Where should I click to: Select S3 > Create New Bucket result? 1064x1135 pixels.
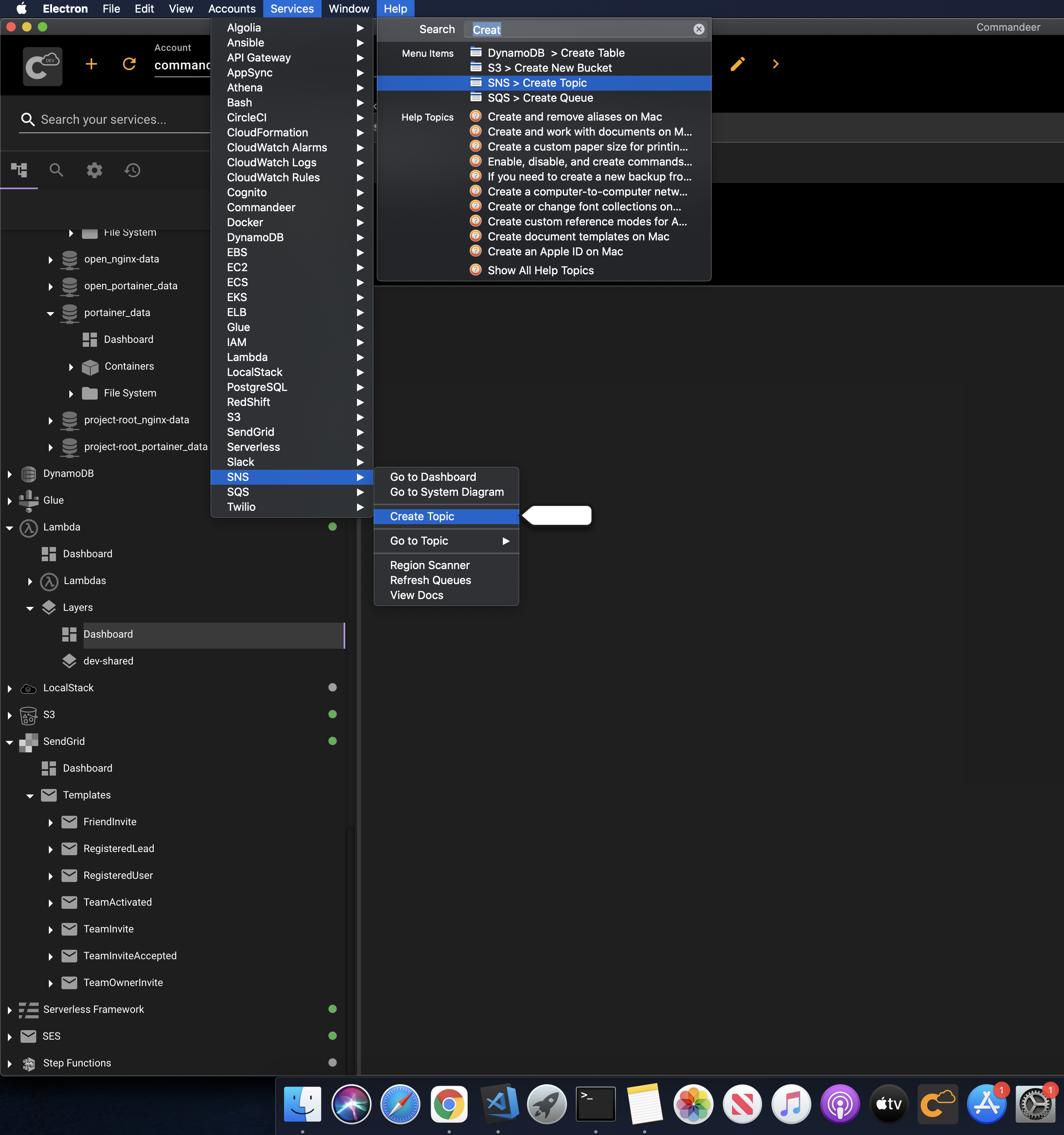click(x=544, y=67)
